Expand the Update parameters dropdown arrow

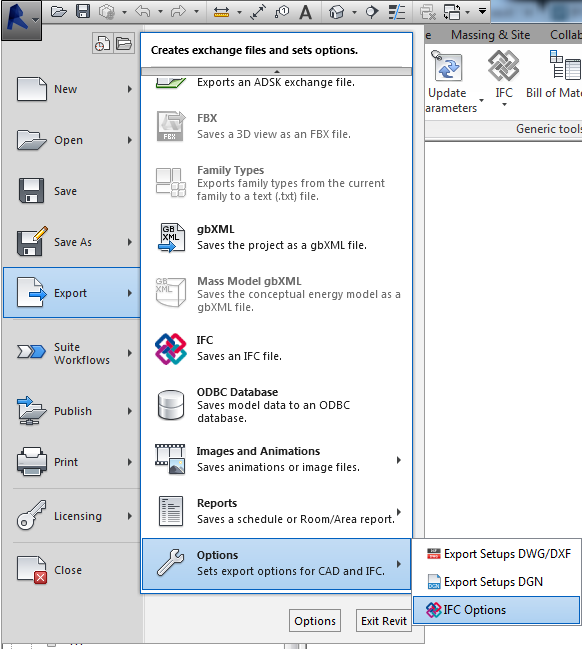tap(481, 101)
